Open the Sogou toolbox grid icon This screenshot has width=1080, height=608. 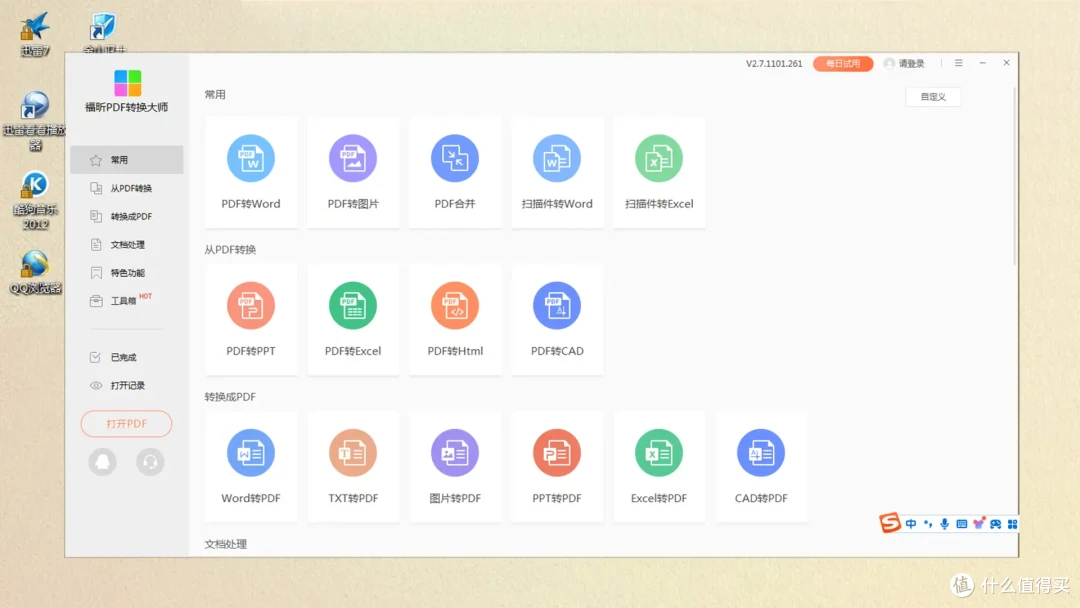tap(1012, 524)
